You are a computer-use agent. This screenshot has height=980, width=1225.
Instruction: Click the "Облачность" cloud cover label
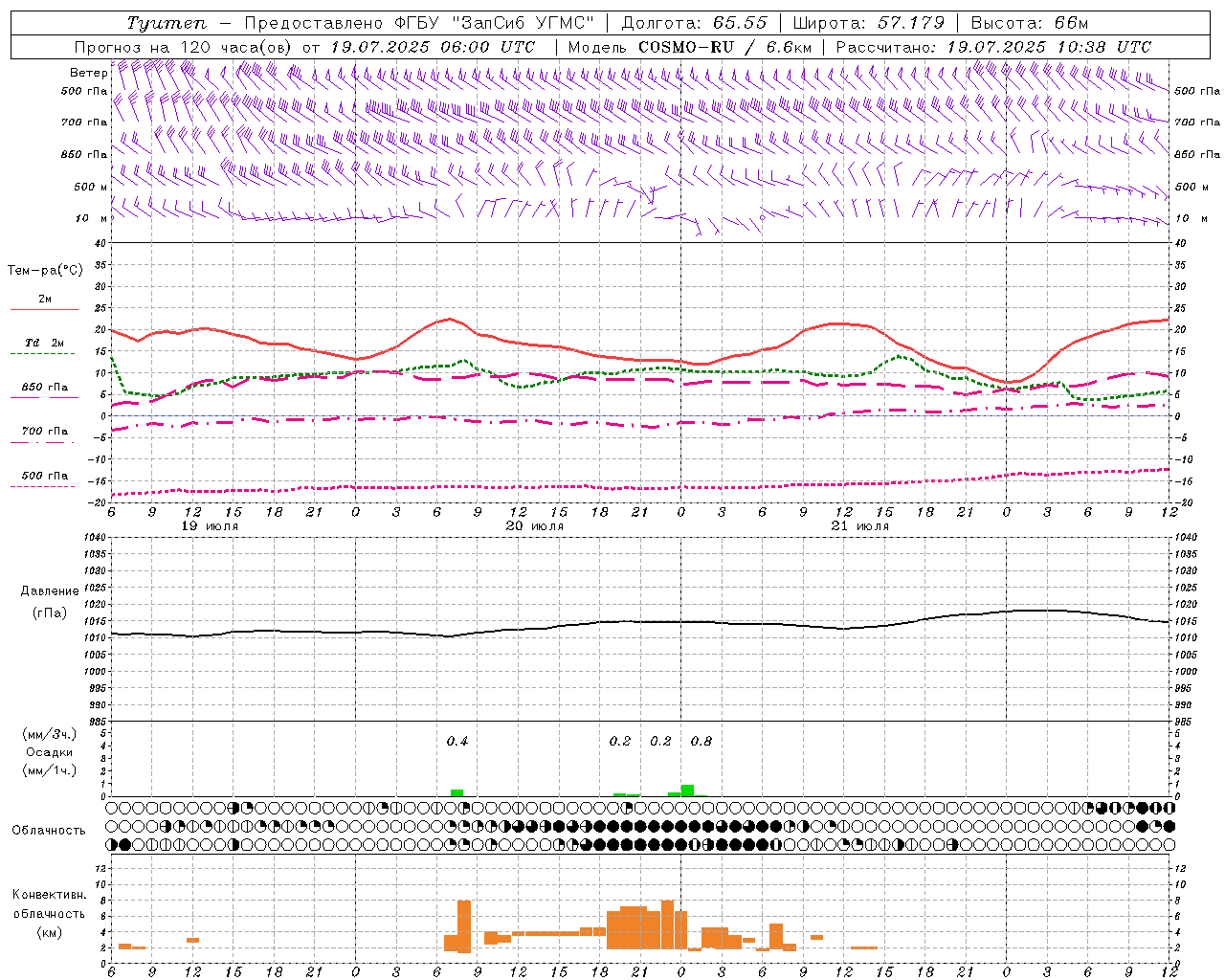[x=49, y=830]
